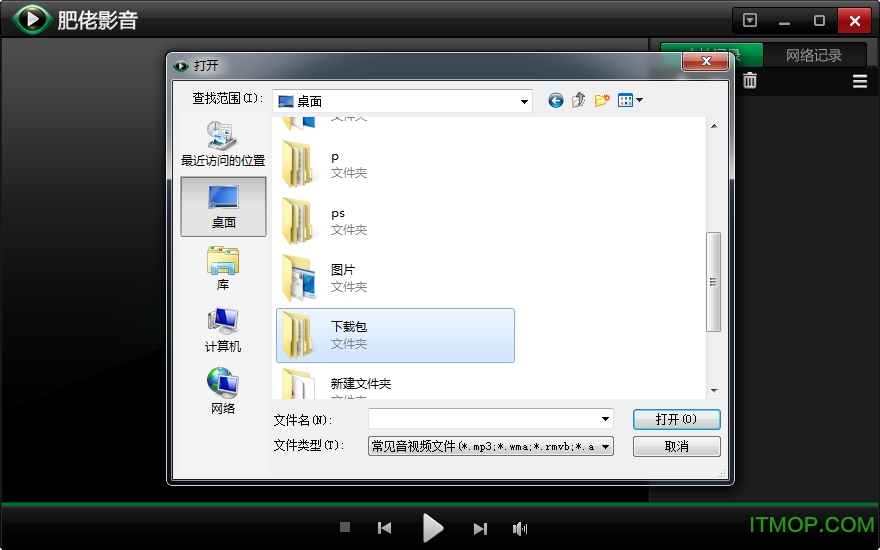Select the folder named p
Screen dimensions: 880x550
coord(395,165)
